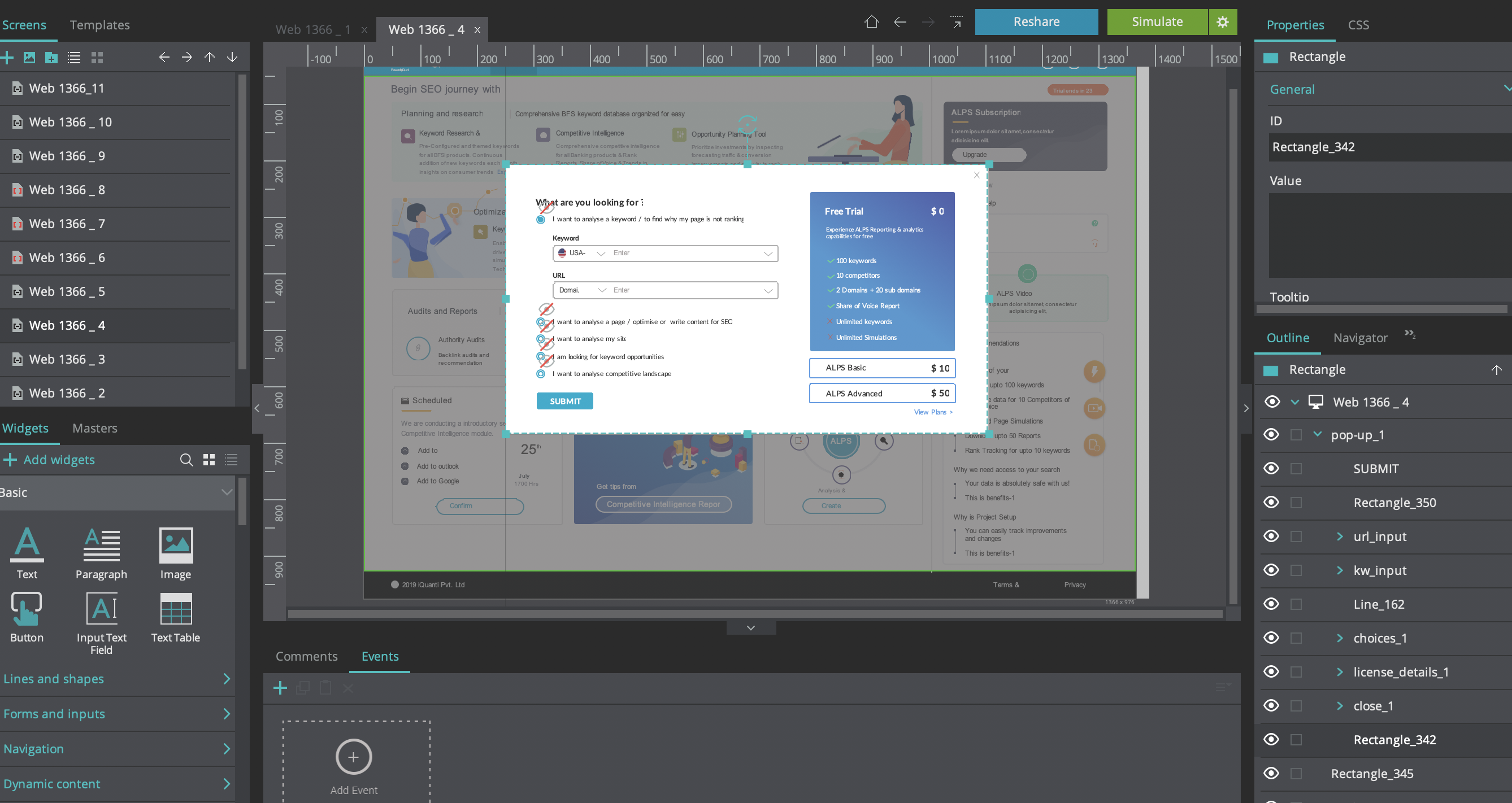Switch to the Events tab below canvas
The height and width of the screenshot is (803, 1512).
380,656
